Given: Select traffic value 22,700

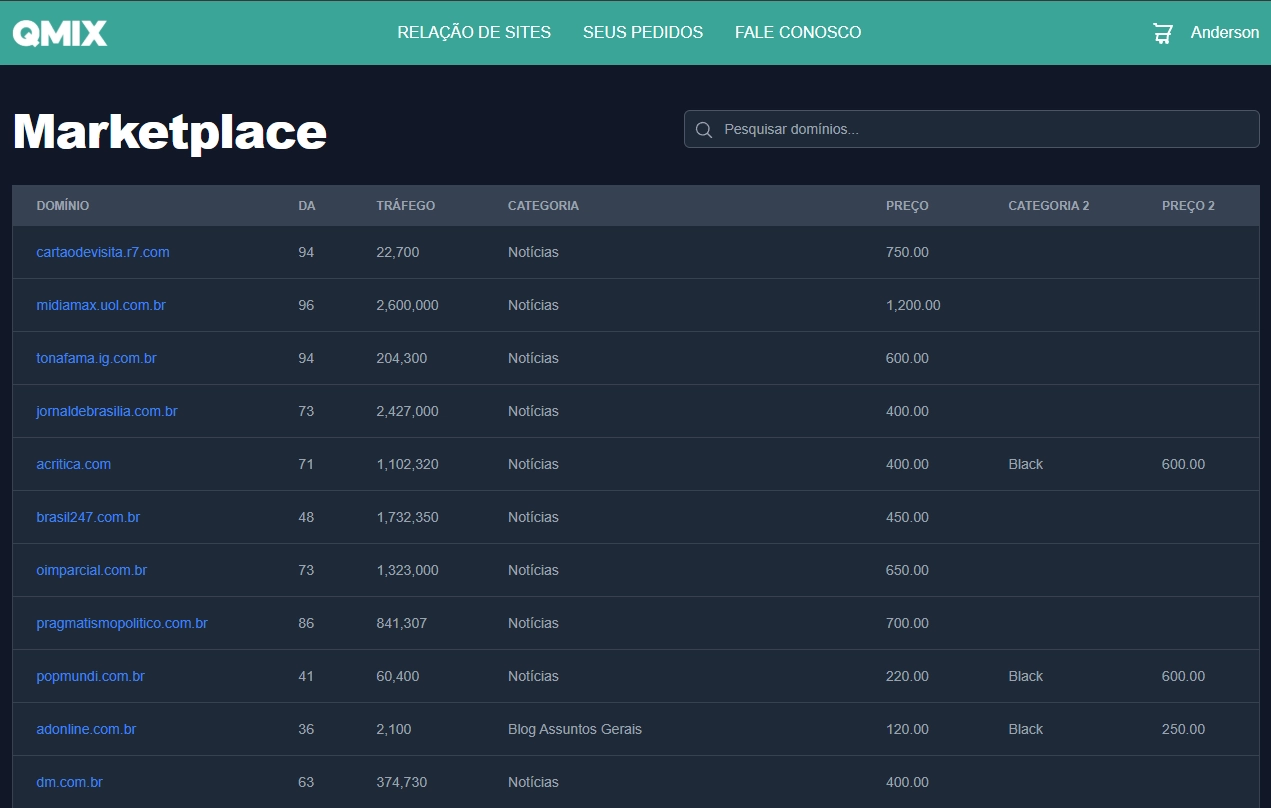Looking at the screenshot, I should pos(398,252).
